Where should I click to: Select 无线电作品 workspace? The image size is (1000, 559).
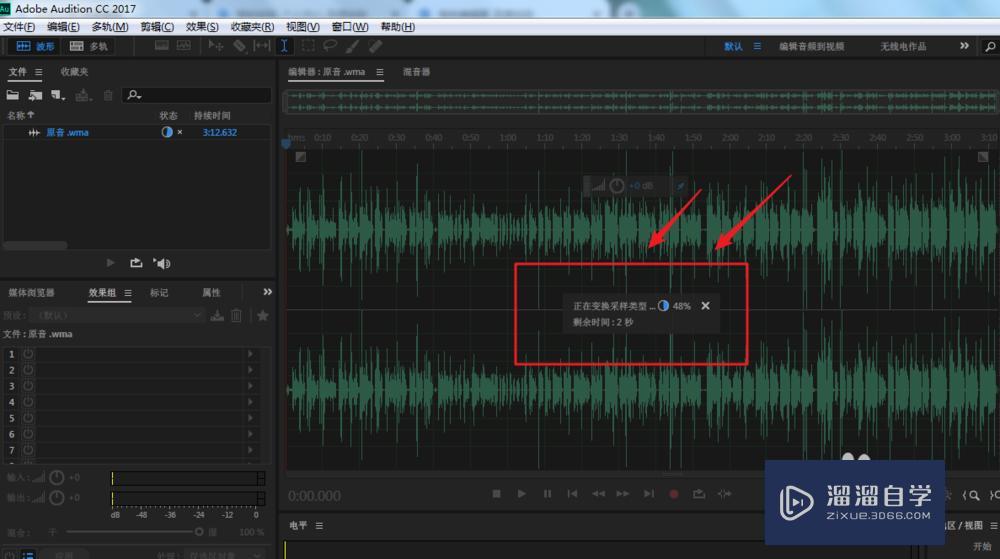coord(903,47)
